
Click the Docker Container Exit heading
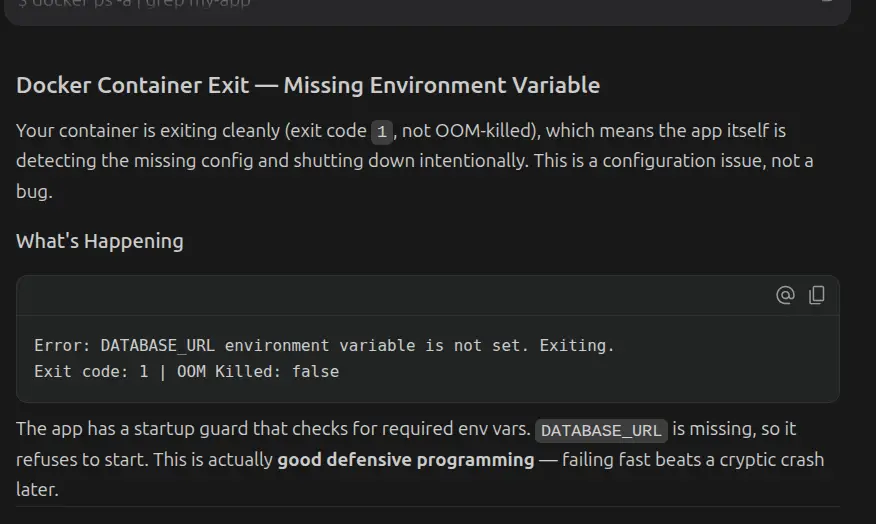click(308, 85)
